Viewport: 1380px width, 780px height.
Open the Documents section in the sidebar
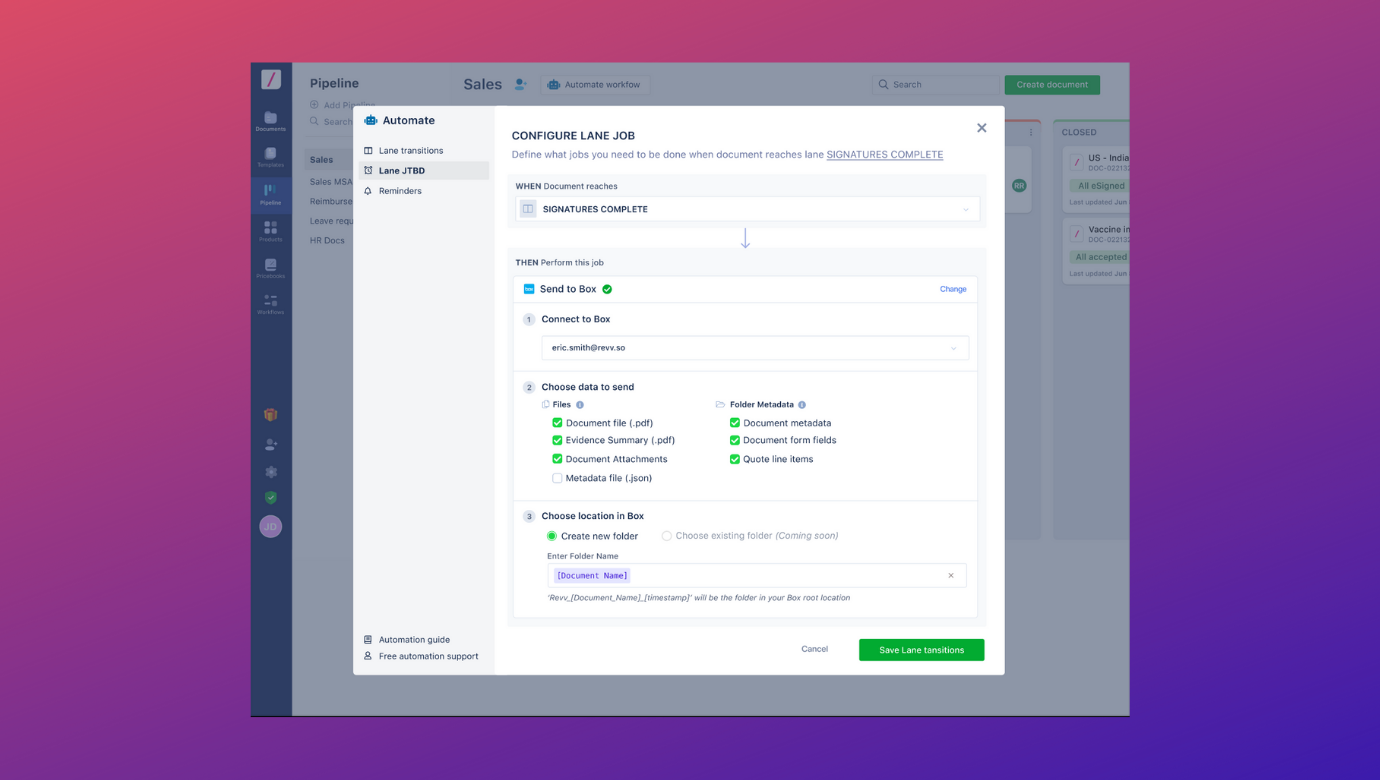tap(270, 117)
